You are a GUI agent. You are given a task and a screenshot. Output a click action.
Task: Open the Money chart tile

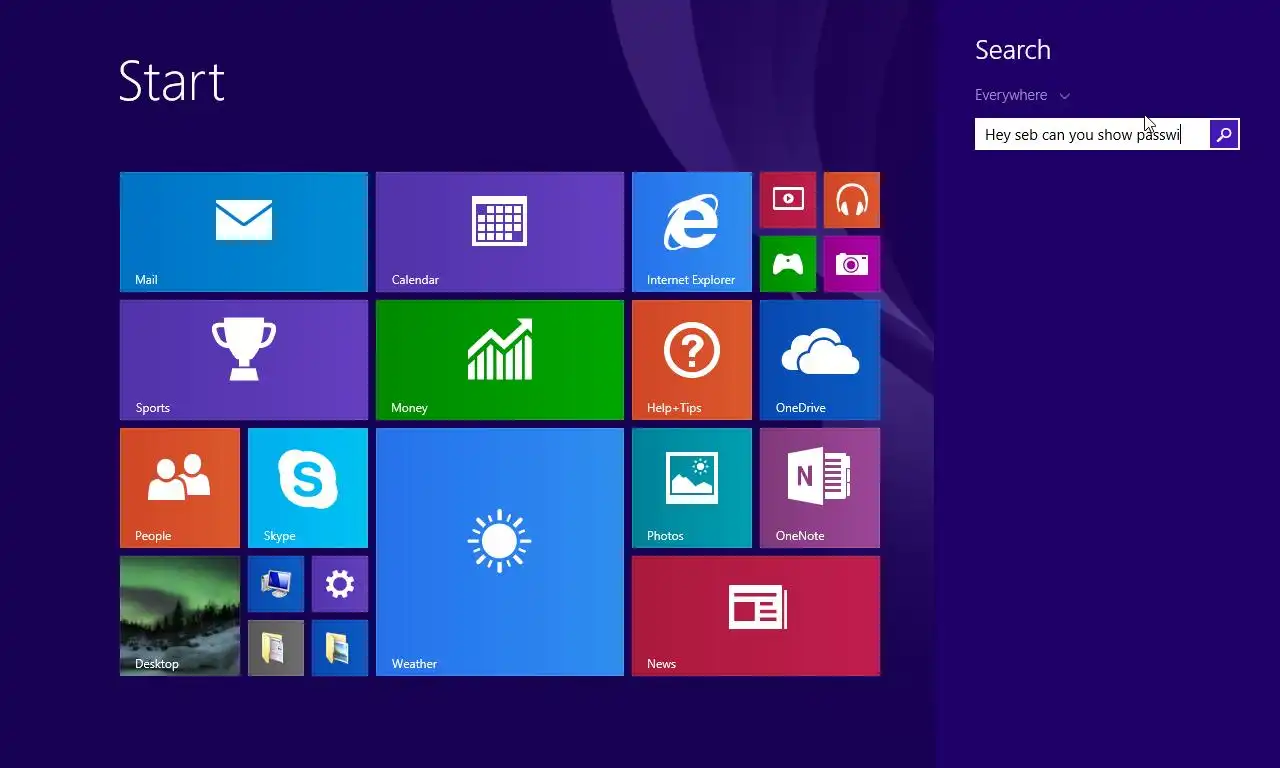point(500,360)
